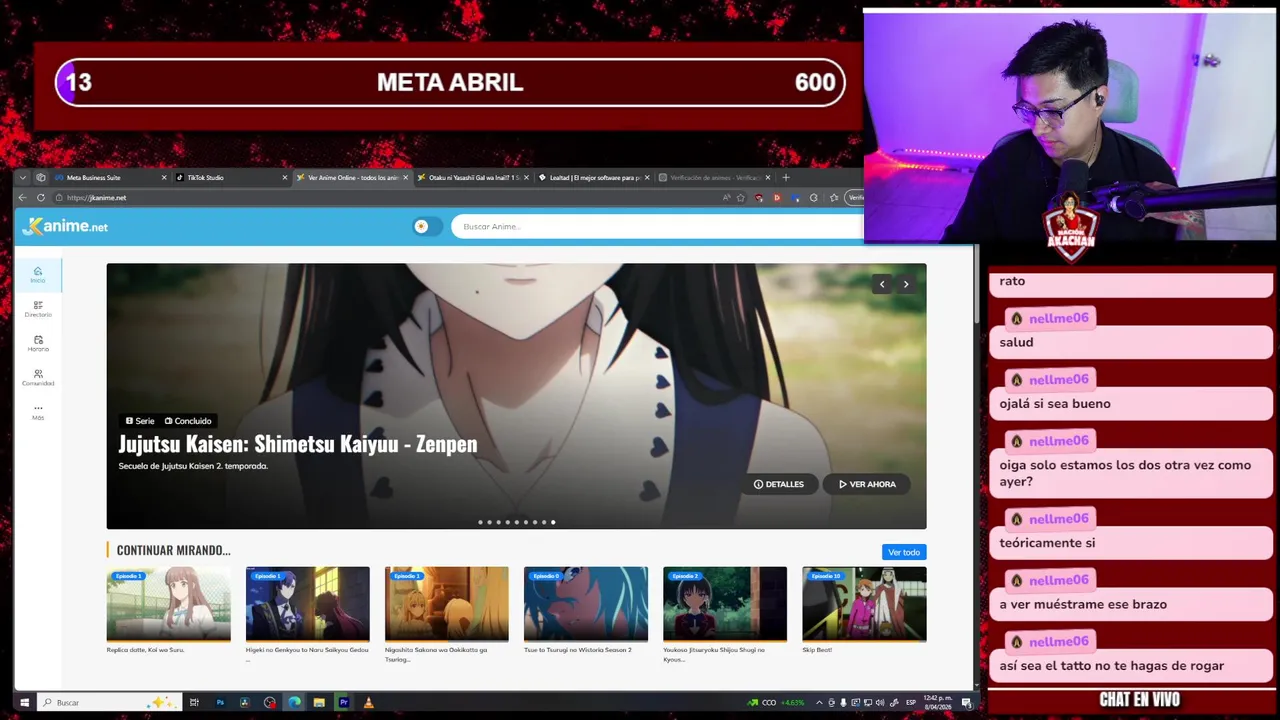
Task: Open the ESP language indicator
Action: (x=911, y=703)
